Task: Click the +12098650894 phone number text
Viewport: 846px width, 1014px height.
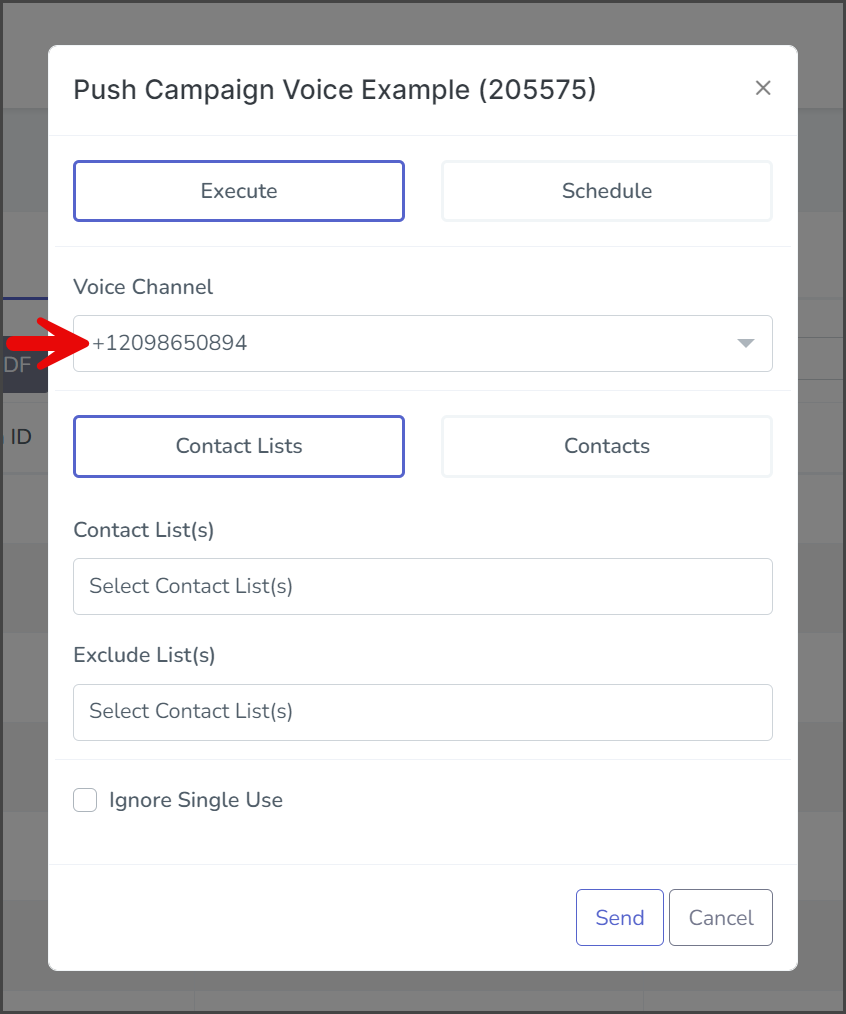Action: [169, 343]
